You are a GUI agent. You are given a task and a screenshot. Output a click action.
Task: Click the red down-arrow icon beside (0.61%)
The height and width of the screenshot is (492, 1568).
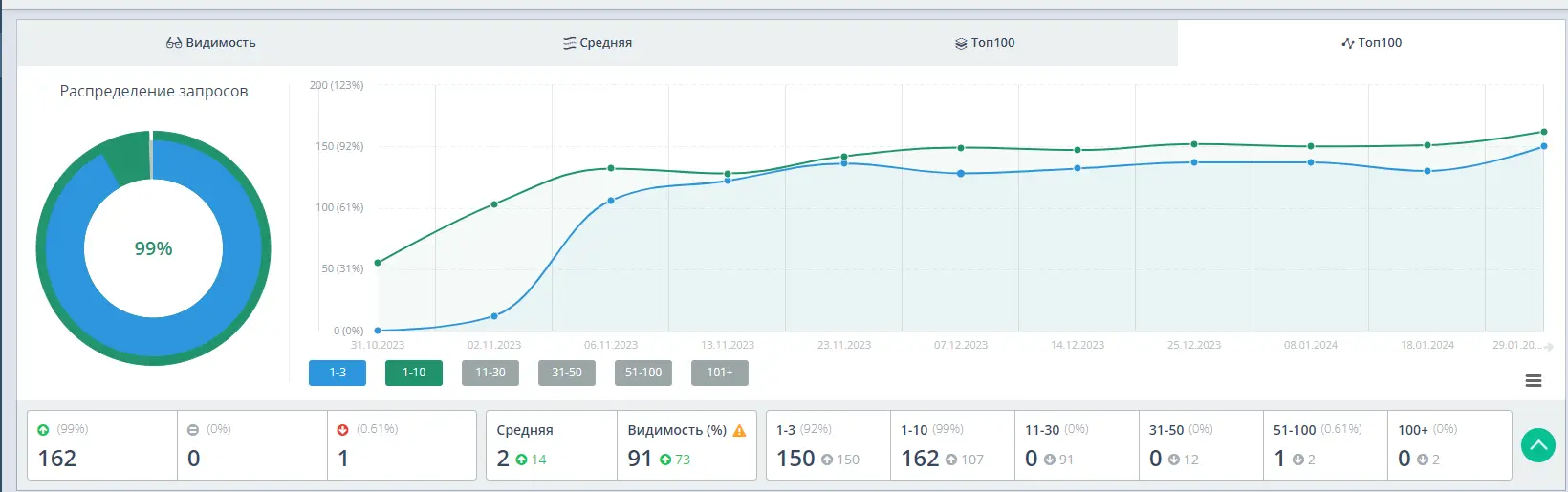pyautogui.click(x=343, y=430)
